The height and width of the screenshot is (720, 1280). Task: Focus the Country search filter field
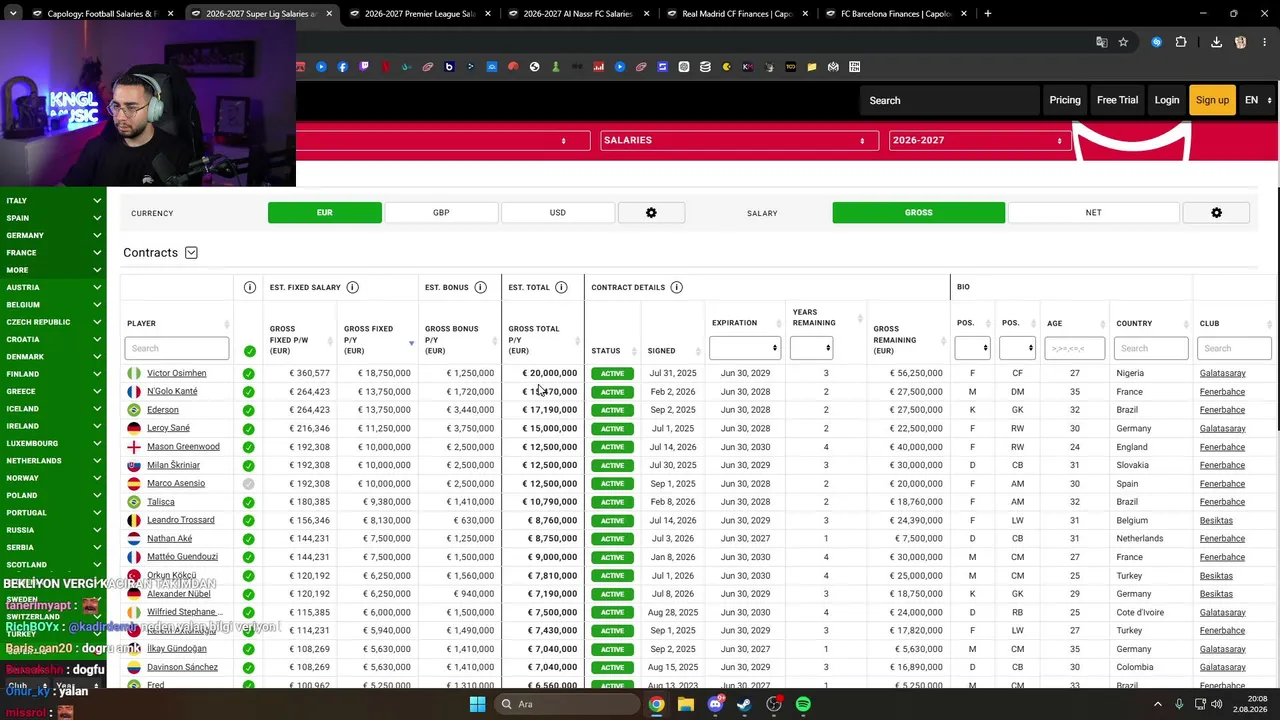click(1151, 348)
